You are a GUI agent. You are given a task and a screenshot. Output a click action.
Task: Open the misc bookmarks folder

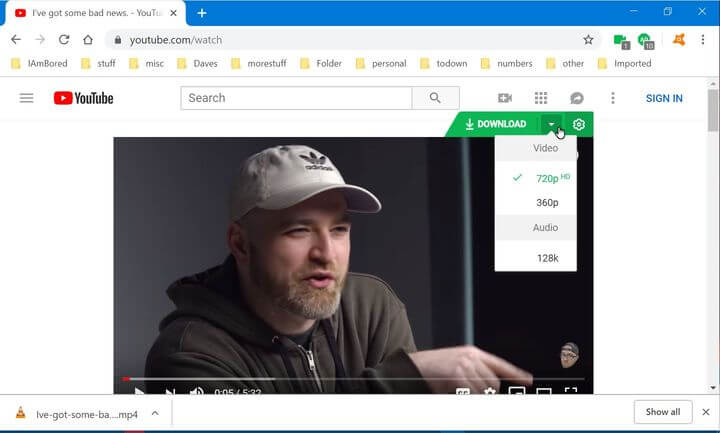(146, 63)
